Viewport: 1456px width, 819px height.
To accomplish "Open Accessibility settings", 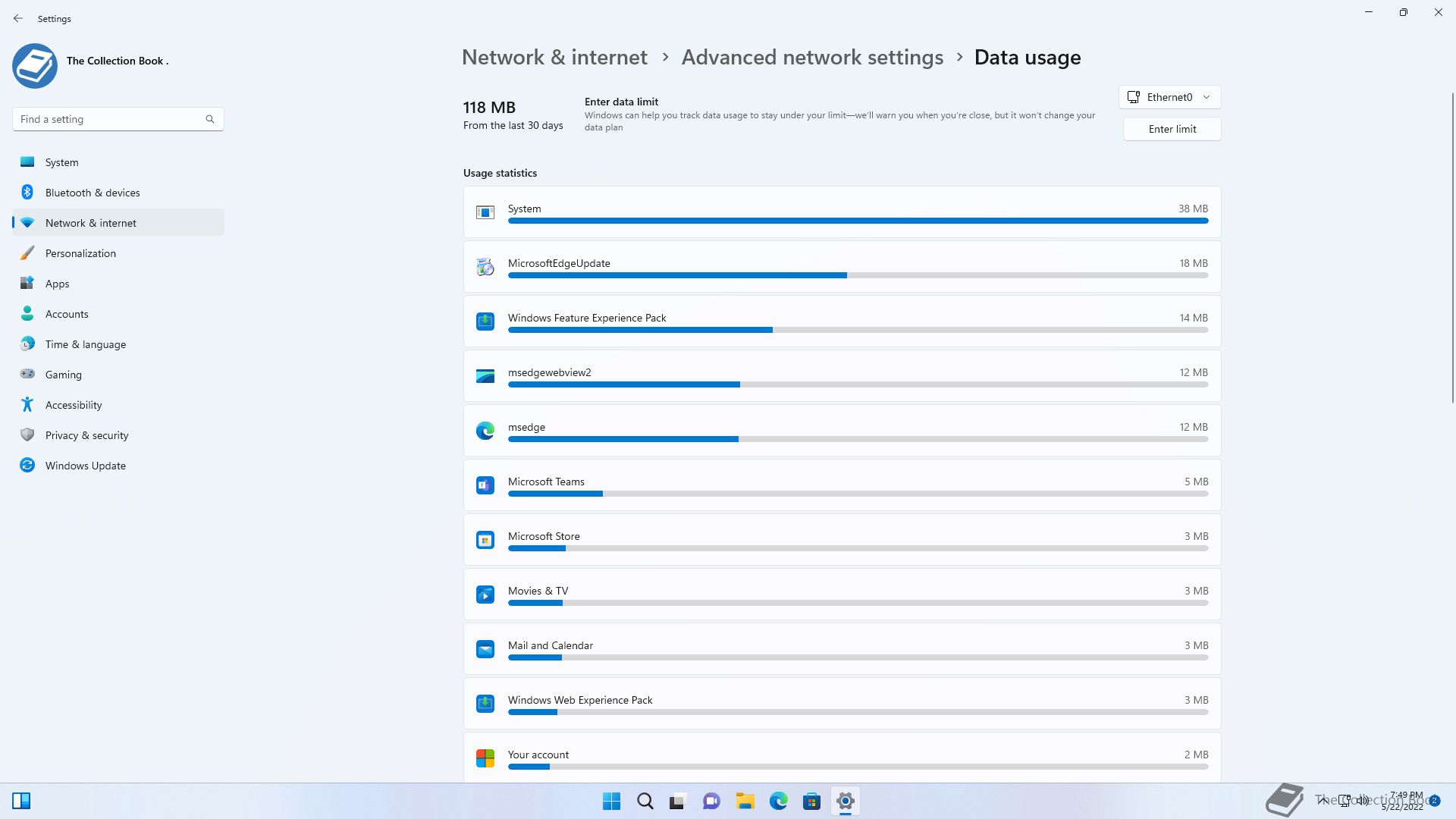I will pyautogui.click(x=118, y=405).
